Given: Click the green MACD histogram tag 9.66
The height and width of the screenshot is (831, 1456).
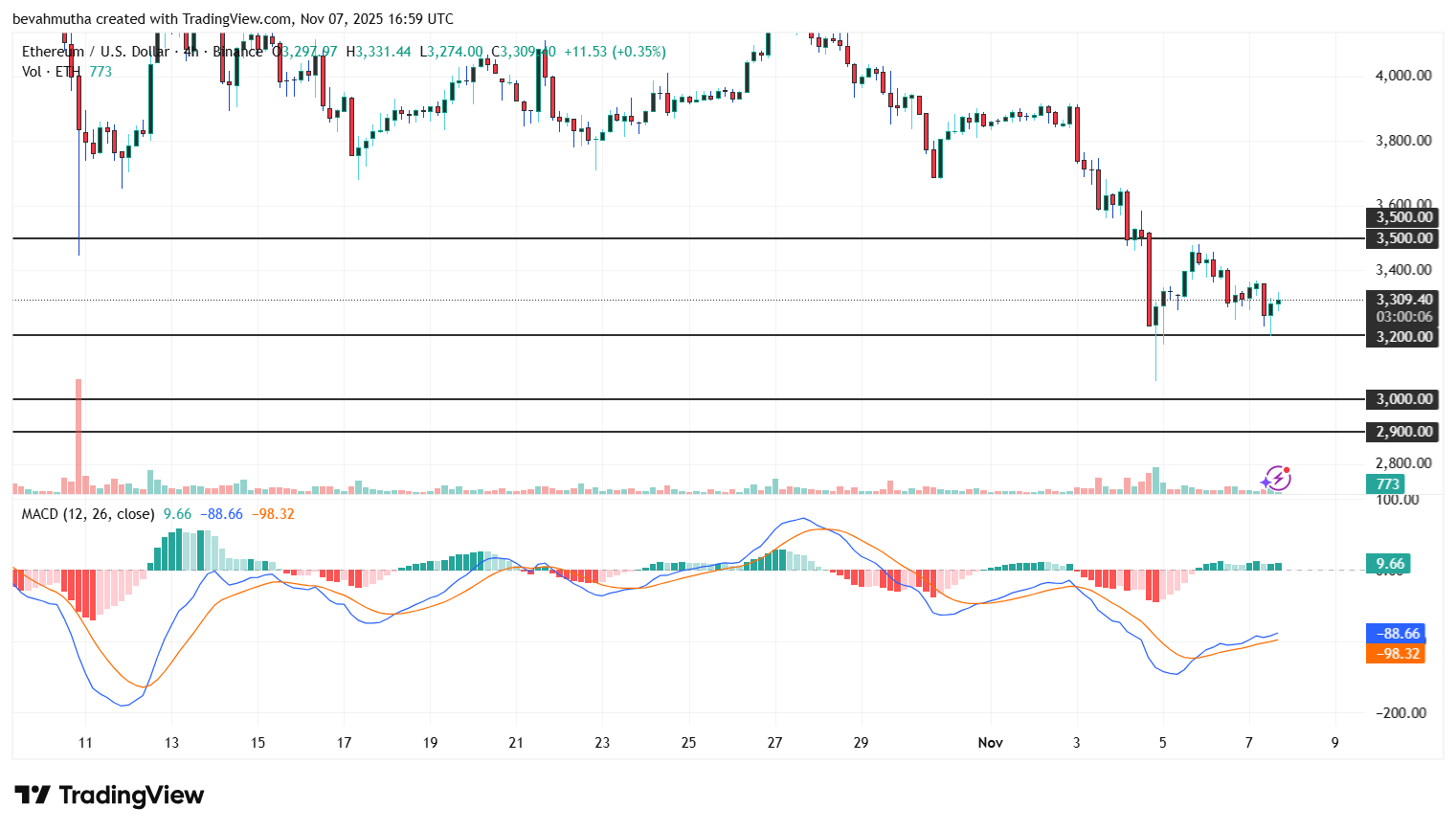Looking at the screenshot, I should [x=1389, y=564].
